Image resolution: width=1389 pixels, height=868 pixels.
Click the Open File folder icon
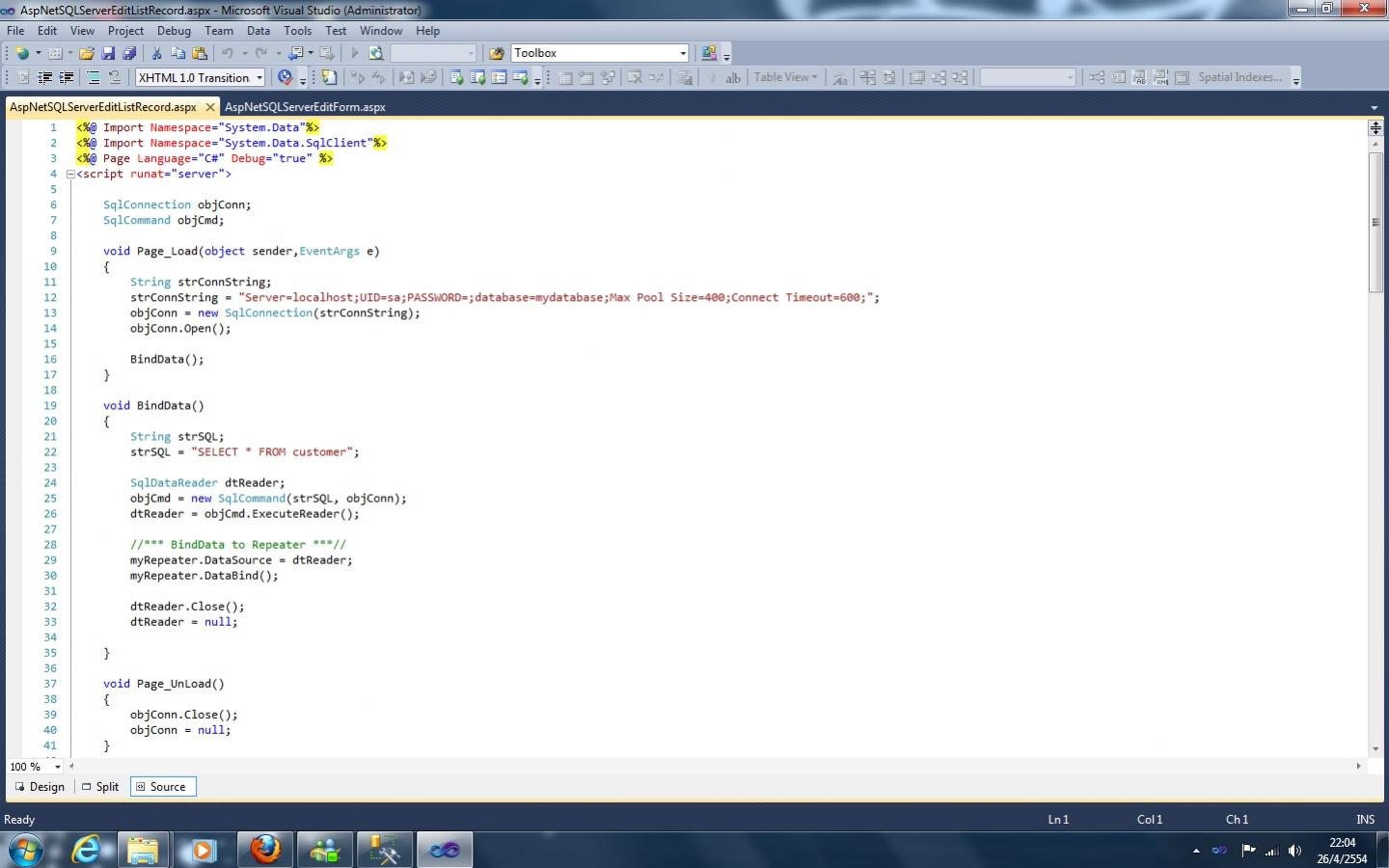(x=87, y=53)
